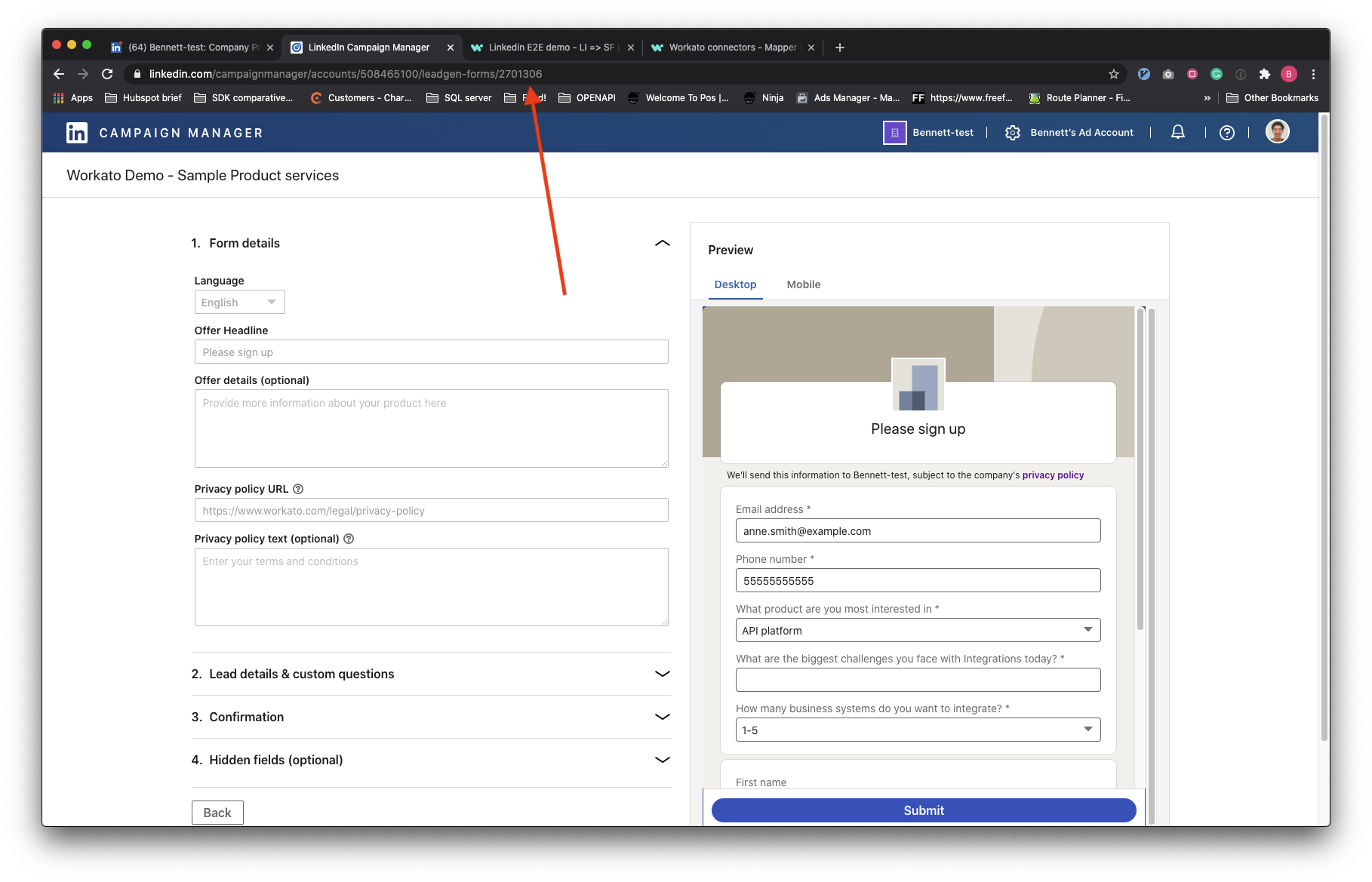
Task: Open the privacy policy link in the preview
Action: click(x=1052, y=475)
